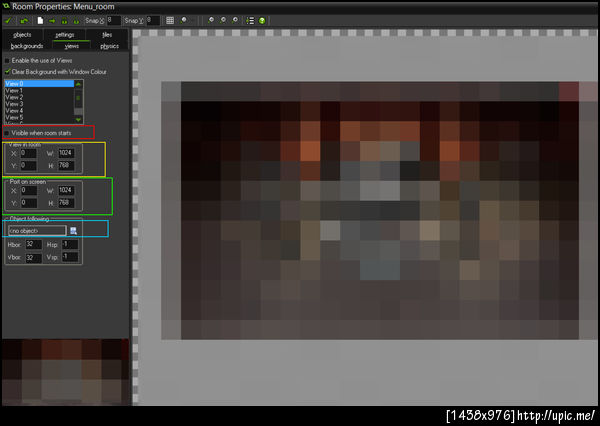Open the <no object> following selector
Viewport: 600px width, 426px height.
coord(37,230)
